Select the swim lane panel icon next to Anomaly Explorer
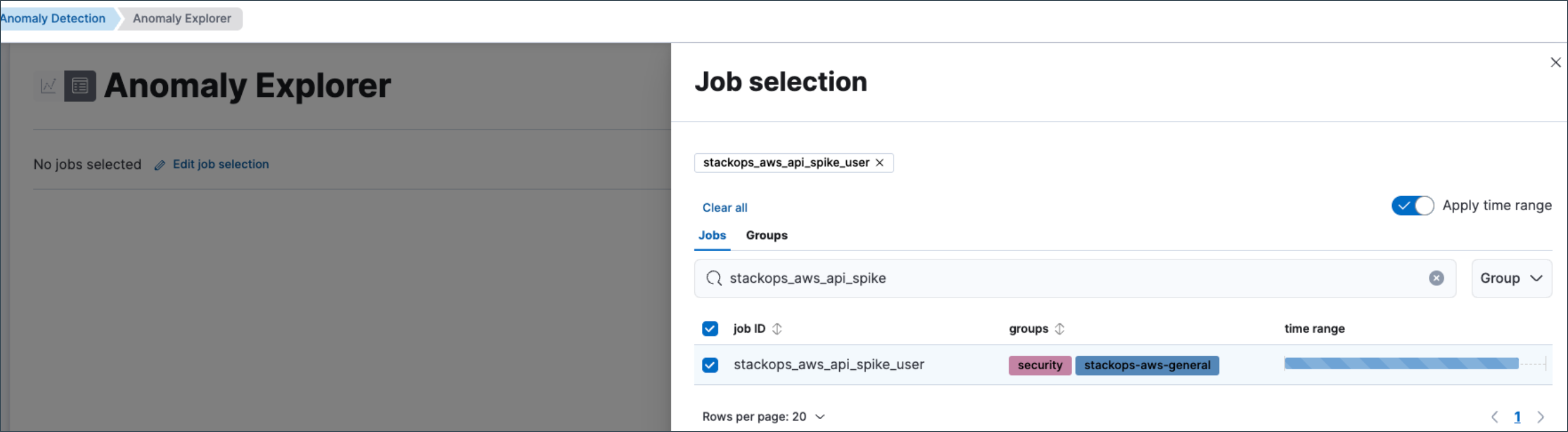Screen dimensions: 1568x432 tap(81, 85)
